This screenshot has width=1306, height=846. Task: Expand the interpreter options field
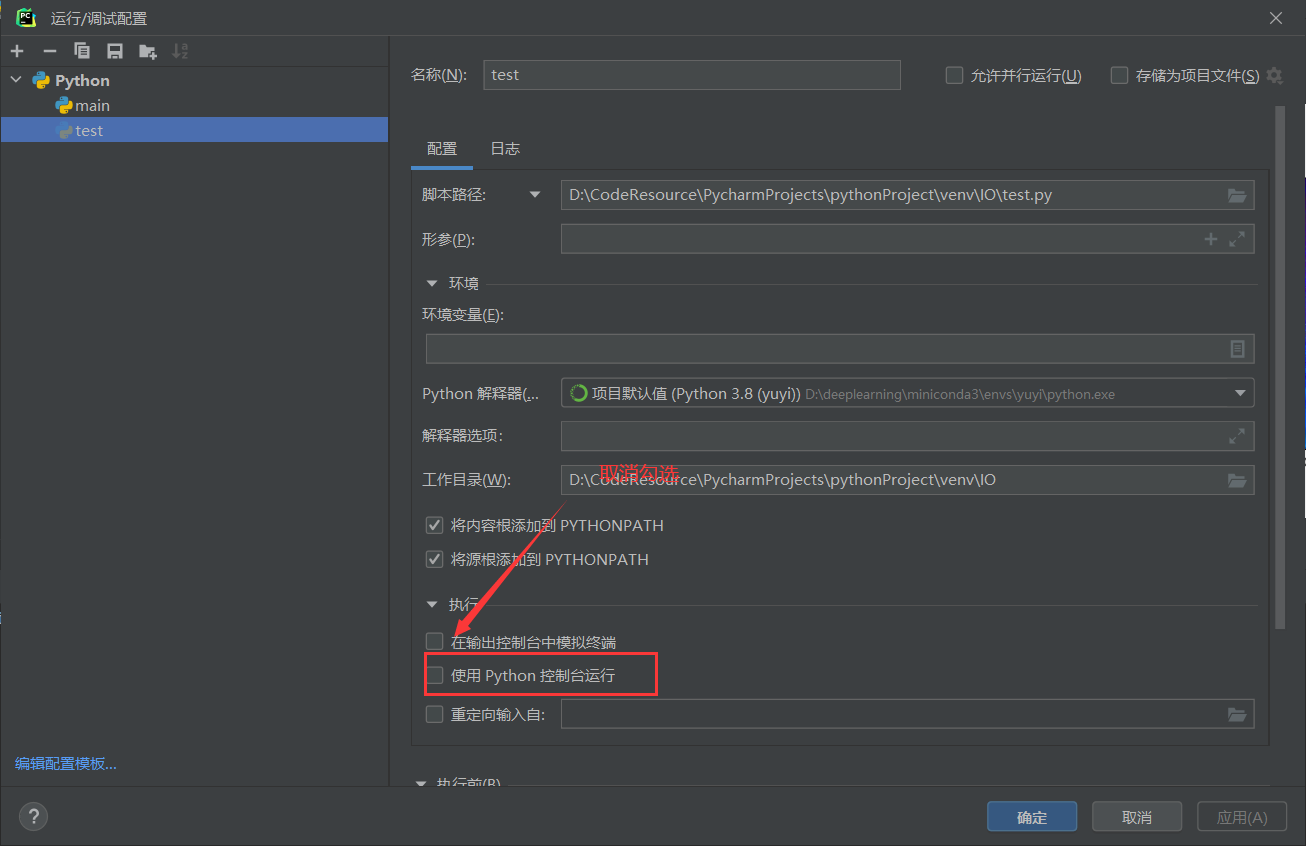click(x=1237, y=436)
